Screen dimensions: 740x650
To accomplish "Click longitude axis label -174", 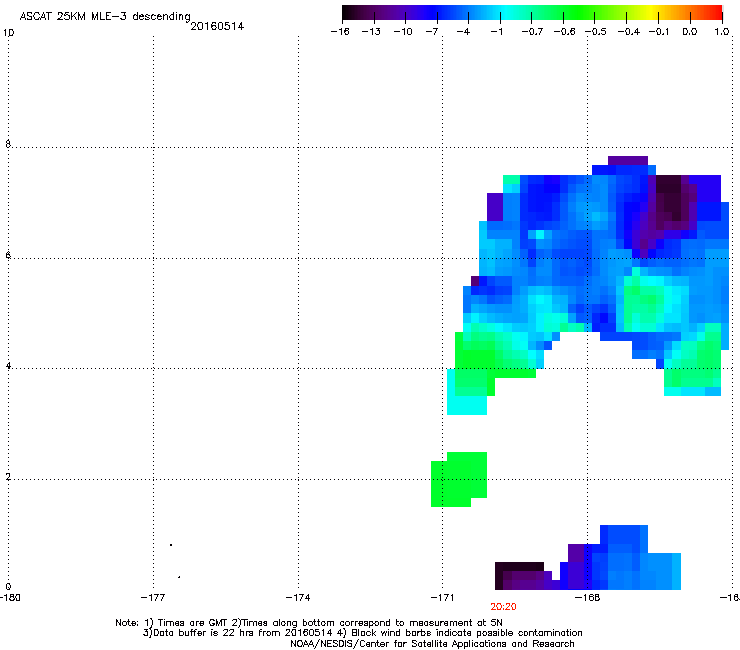I will (x=298, y=598).
